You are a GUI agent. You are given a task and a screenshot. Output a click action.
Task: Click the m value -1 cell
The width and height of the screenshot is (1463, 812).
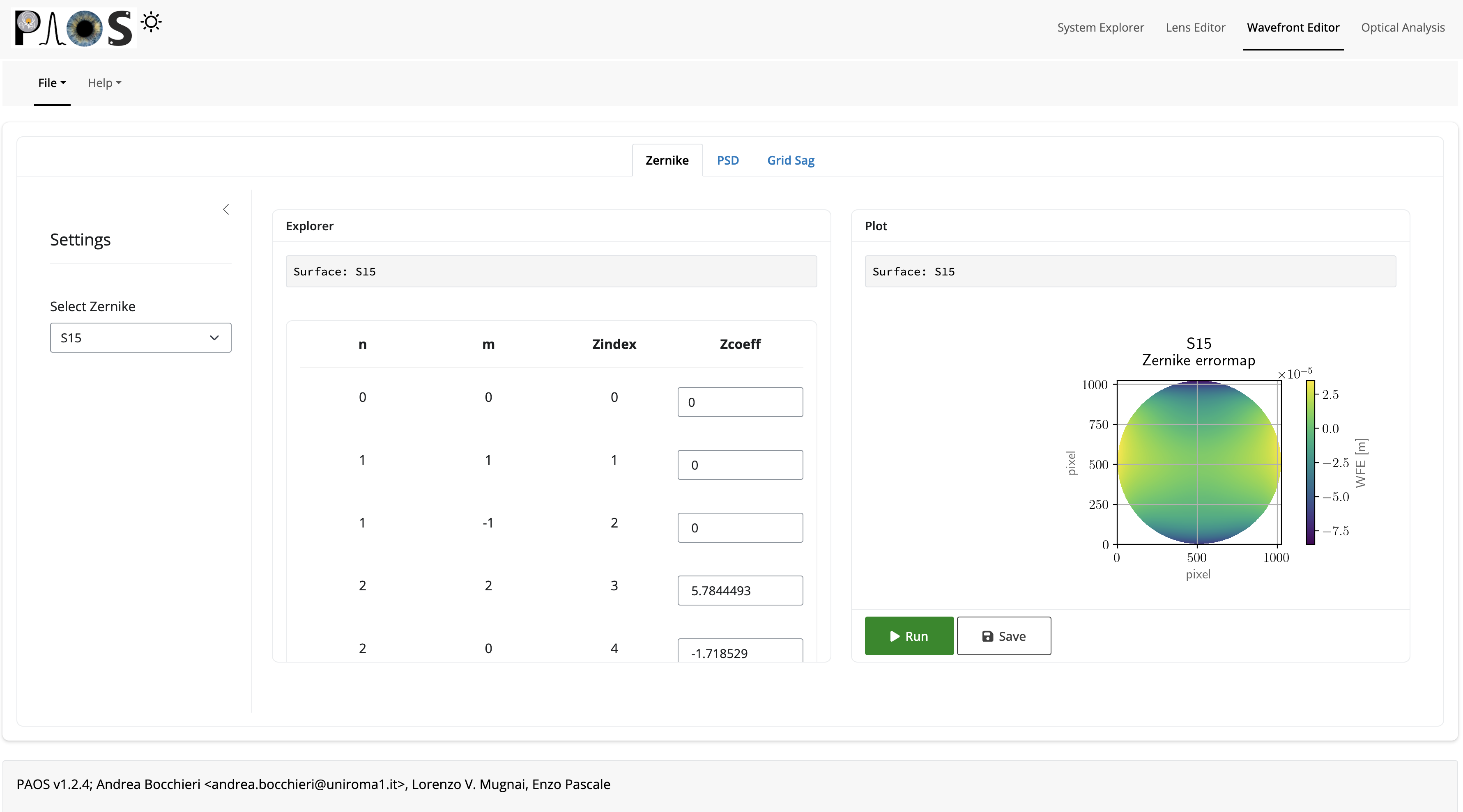pyautogui.click(x=488, y=523)
